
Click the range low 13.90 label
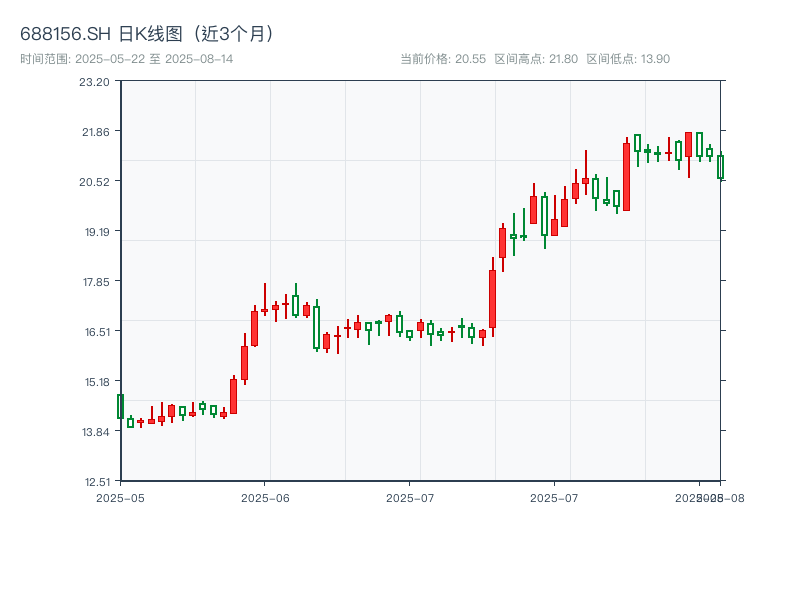click(x=628, y=59)
